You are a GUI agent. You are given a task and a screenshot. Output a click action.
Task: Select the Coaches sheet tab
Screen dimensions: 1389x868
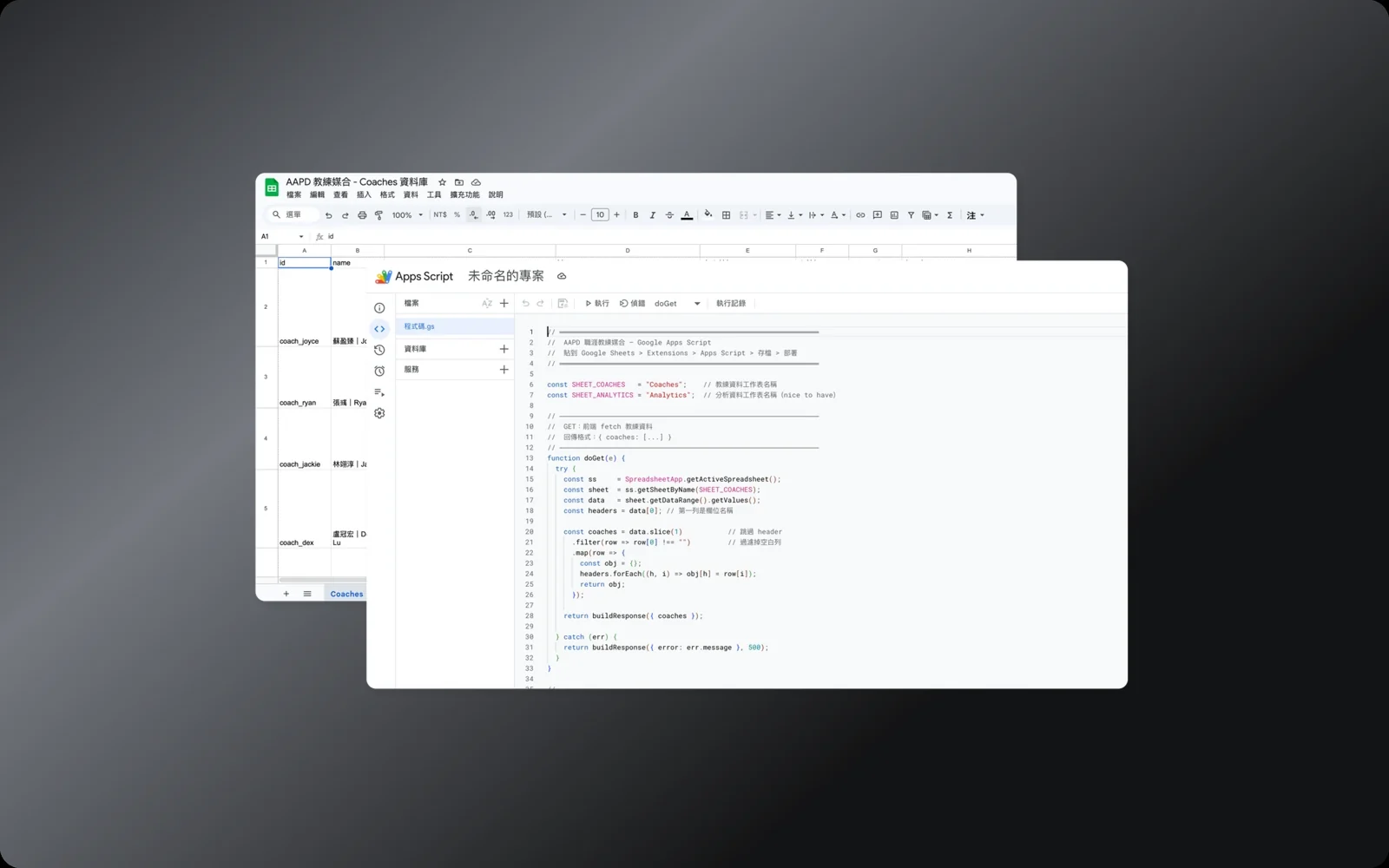point(346,595)
